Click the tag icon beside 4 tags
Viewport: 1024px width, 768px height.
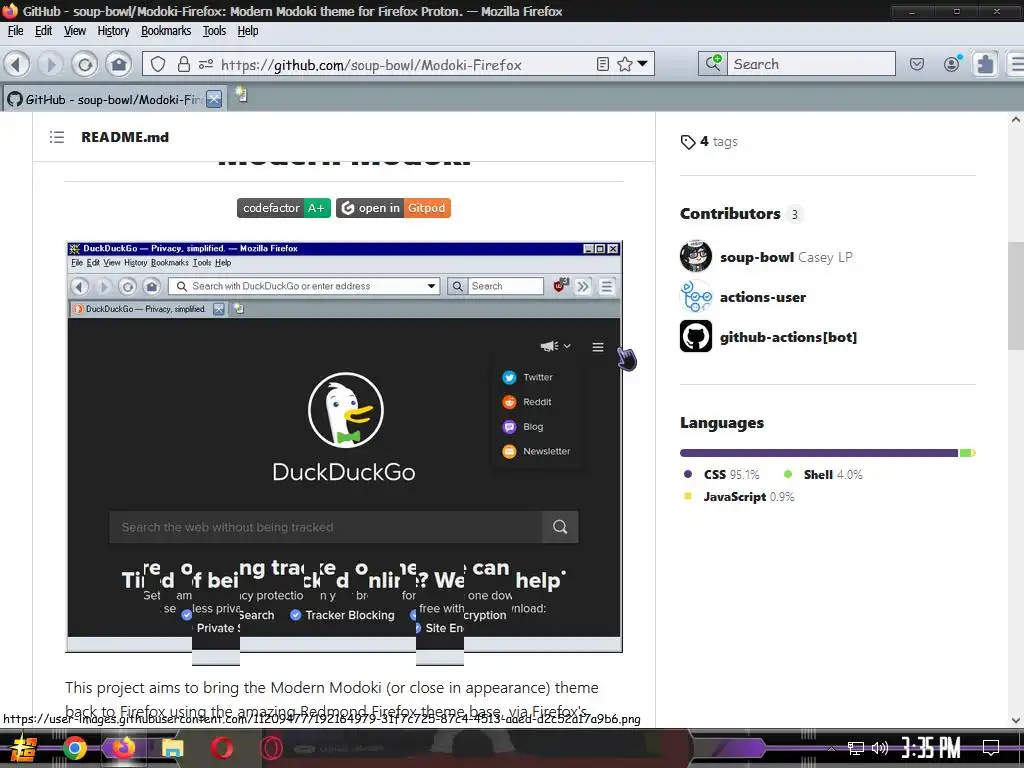[x=688, y=142]
